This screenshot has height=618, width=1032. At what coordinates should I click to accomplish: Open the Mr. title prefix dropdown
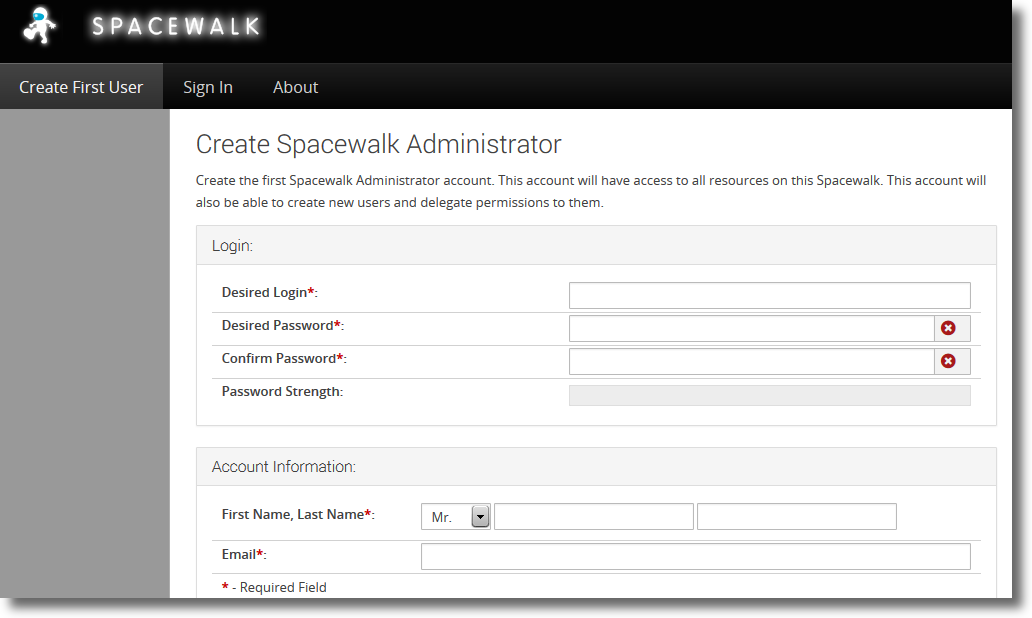(x=455, y=517)
